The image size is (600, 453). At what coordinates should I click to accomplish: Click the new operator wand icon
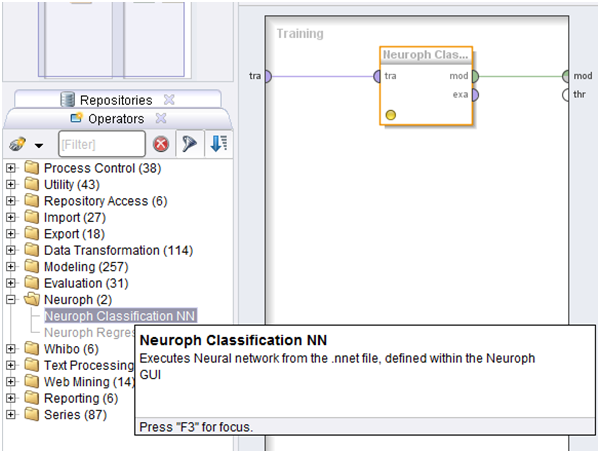(x=17, y=146)
